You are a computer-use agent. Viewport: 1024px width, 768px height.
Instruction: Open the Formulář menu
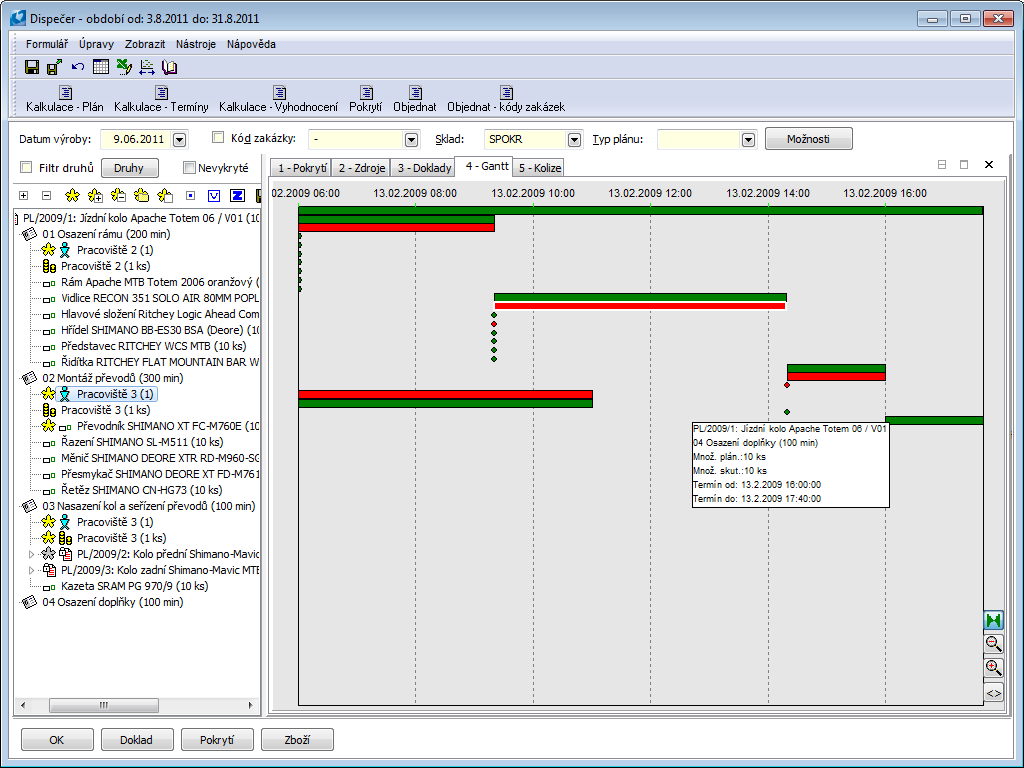[47, 44]
